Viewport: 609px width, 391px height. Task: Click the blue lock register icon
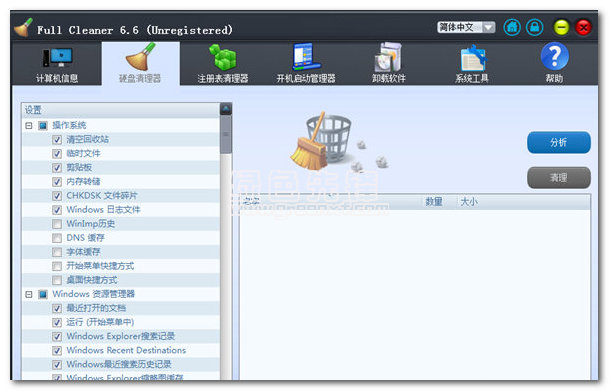534,28
